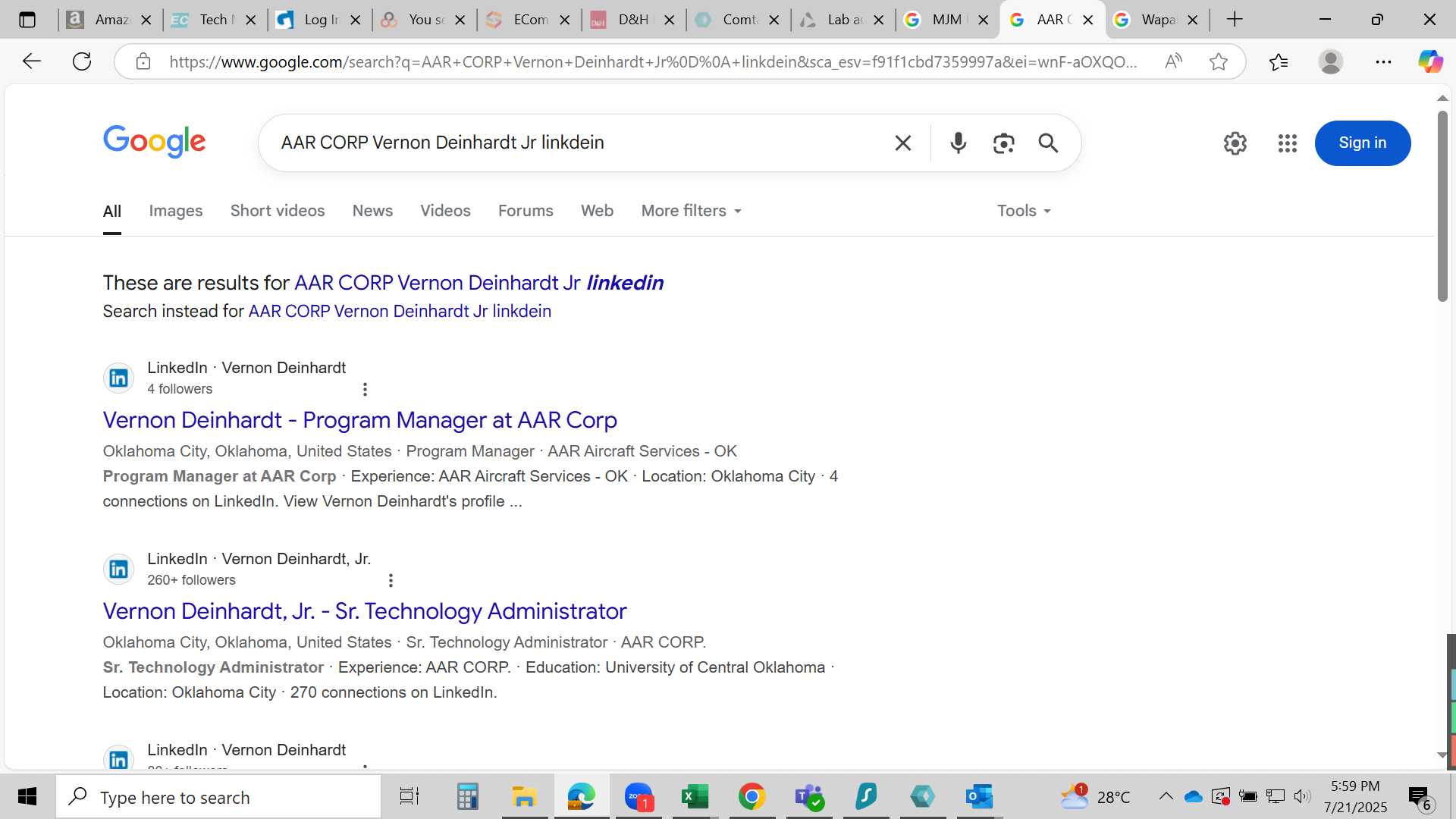Open File Explorer from taskbar
The width and height of the screenshot is (1456, 819).
coord(524,796)
